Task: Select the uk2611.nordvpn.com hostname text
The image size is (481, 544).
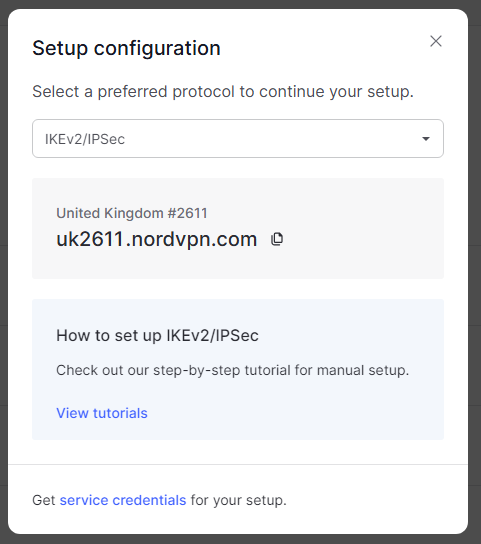Action: 157,239
